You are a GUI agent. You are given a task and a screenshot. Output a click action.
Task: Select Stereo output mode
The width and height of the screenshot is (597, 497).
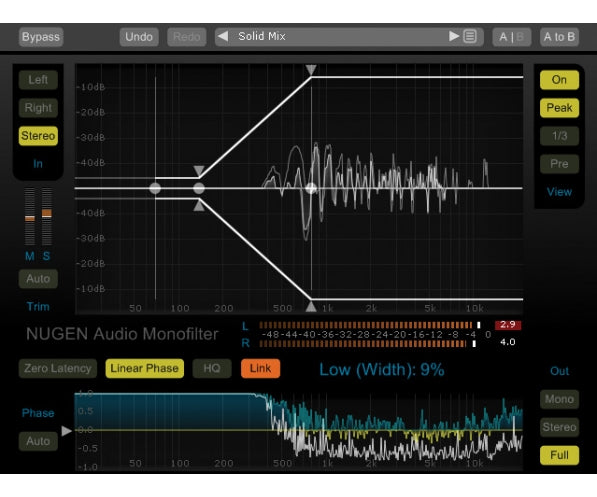tap(559, 427)
